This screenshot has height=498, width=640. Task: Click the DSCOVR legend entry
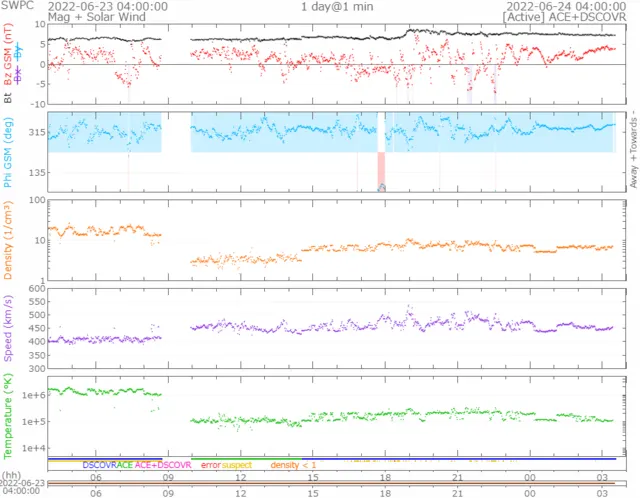99,466
